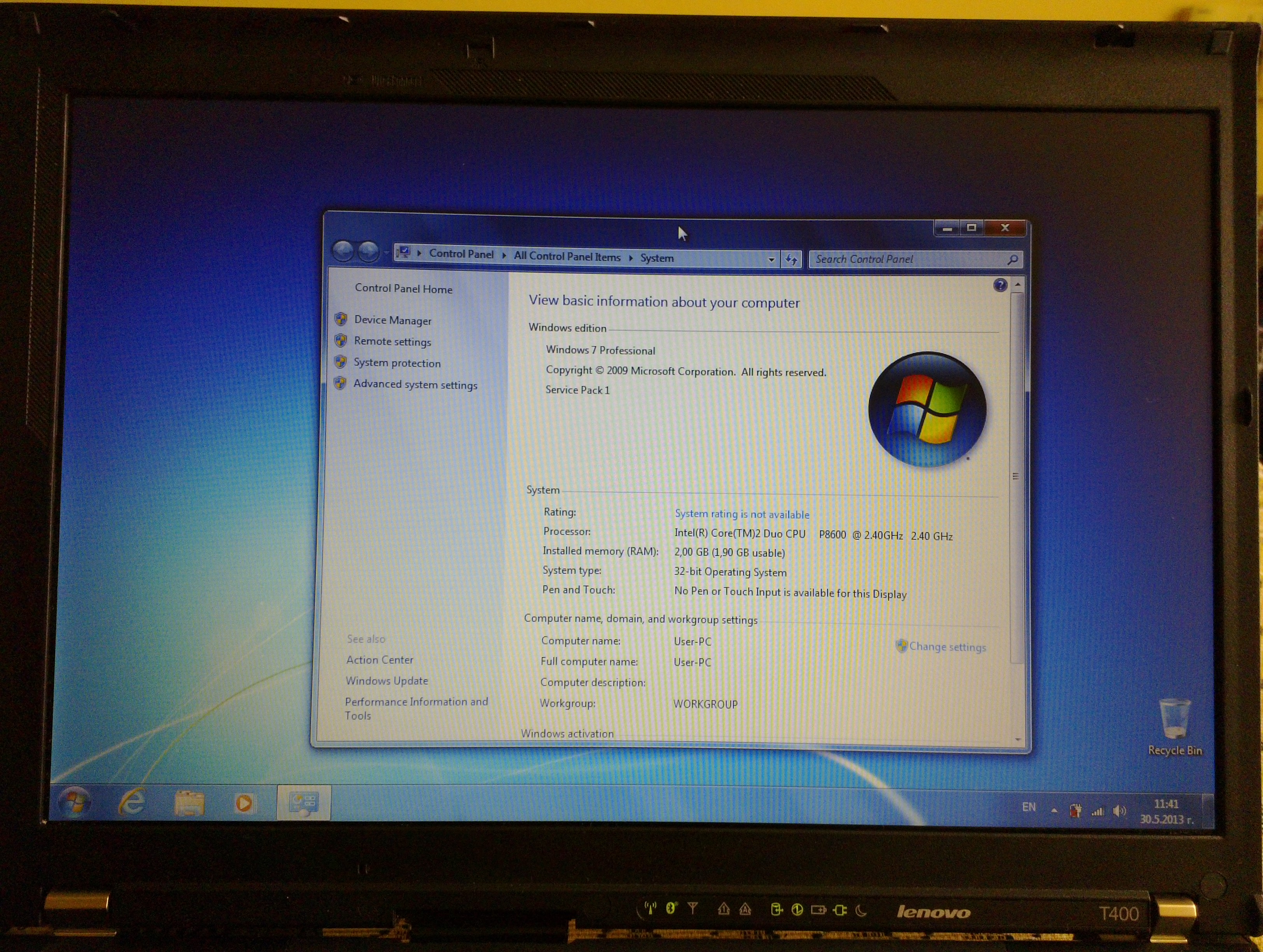Click the Control Panel breadcrumb item
The image size is (1263, 952).
tap(461, 254)
